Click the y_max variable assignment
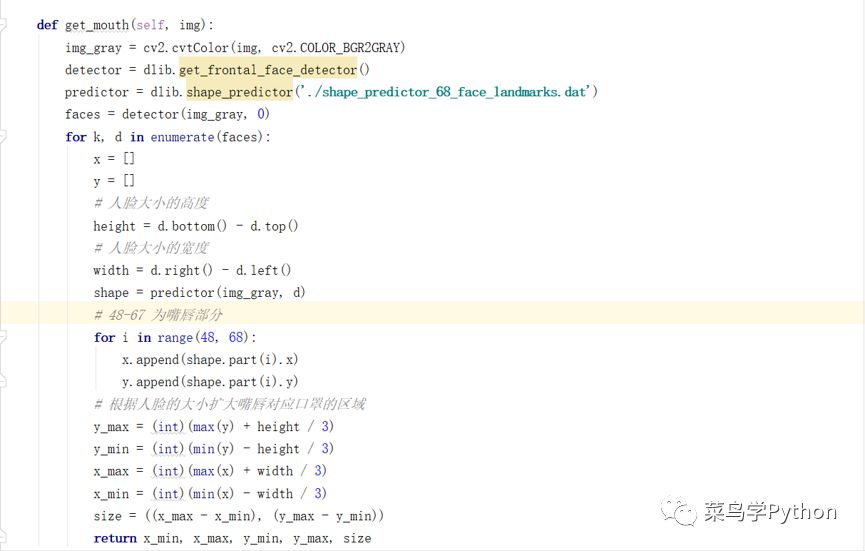The width and height of the screenshot is (865, 551). [x=111, y=427]
